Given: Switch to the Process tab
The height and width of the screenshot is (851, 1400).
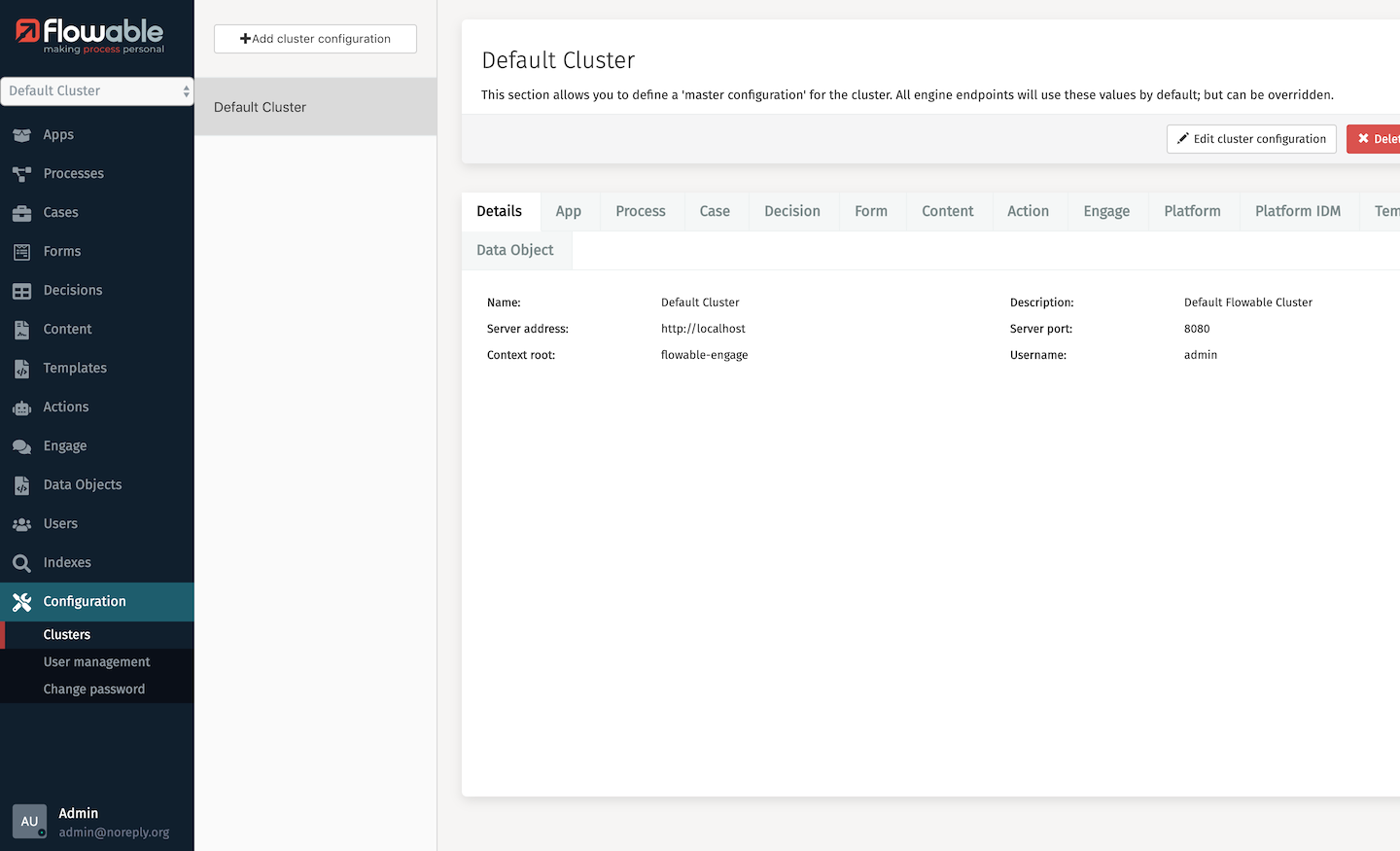Looking at the screenshot, I should tap(640, 211).
